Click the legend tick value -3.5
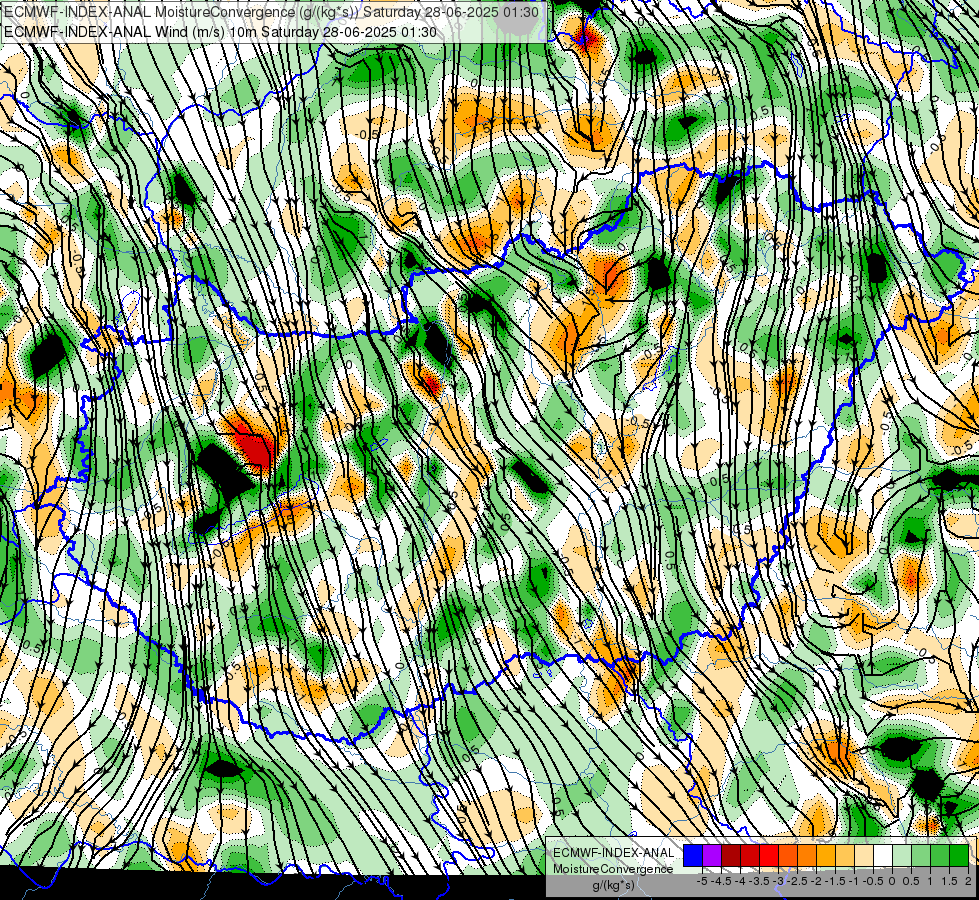979x900 pixels. (759, 881)
